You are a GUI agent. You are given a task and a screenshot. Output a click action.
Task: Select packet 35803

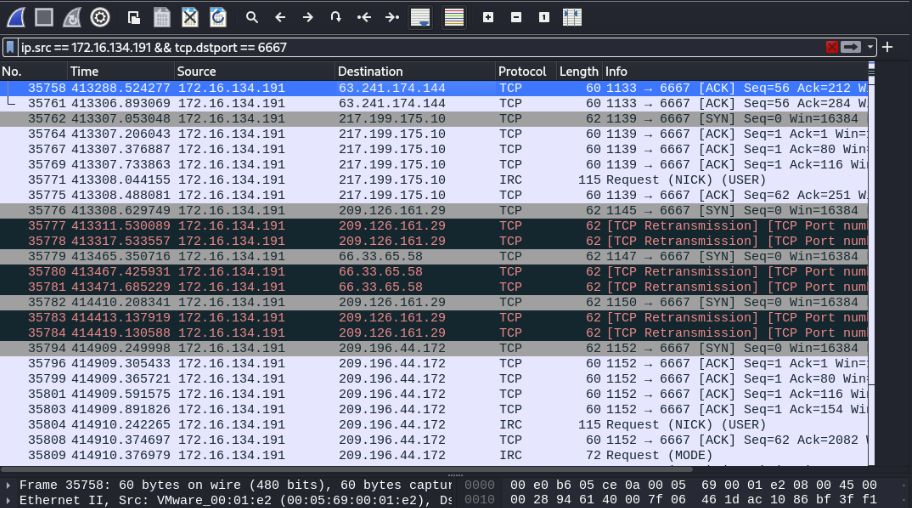(x=434, y=409)
